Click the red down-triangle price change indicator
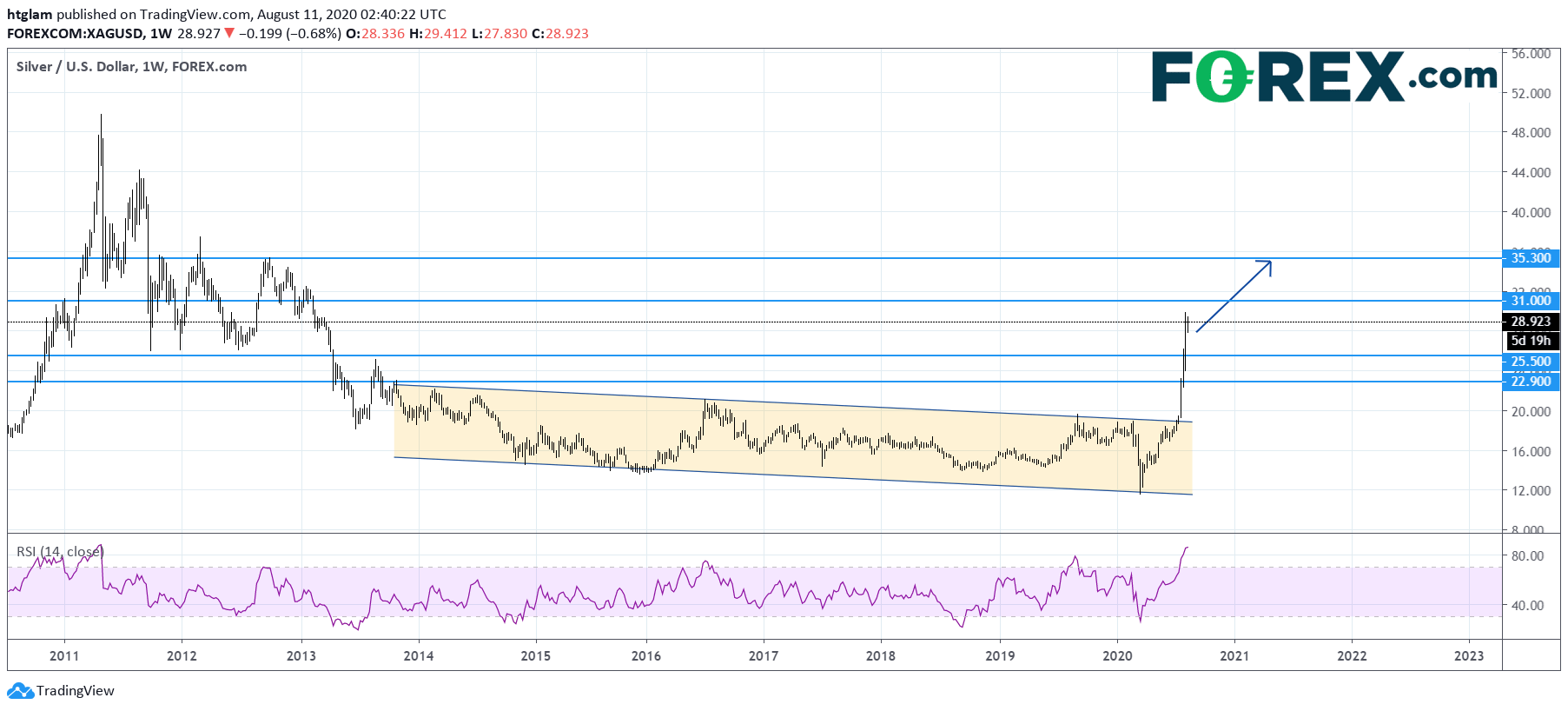The height and width of the screenshot is (711, 1568). click(229, 33)
